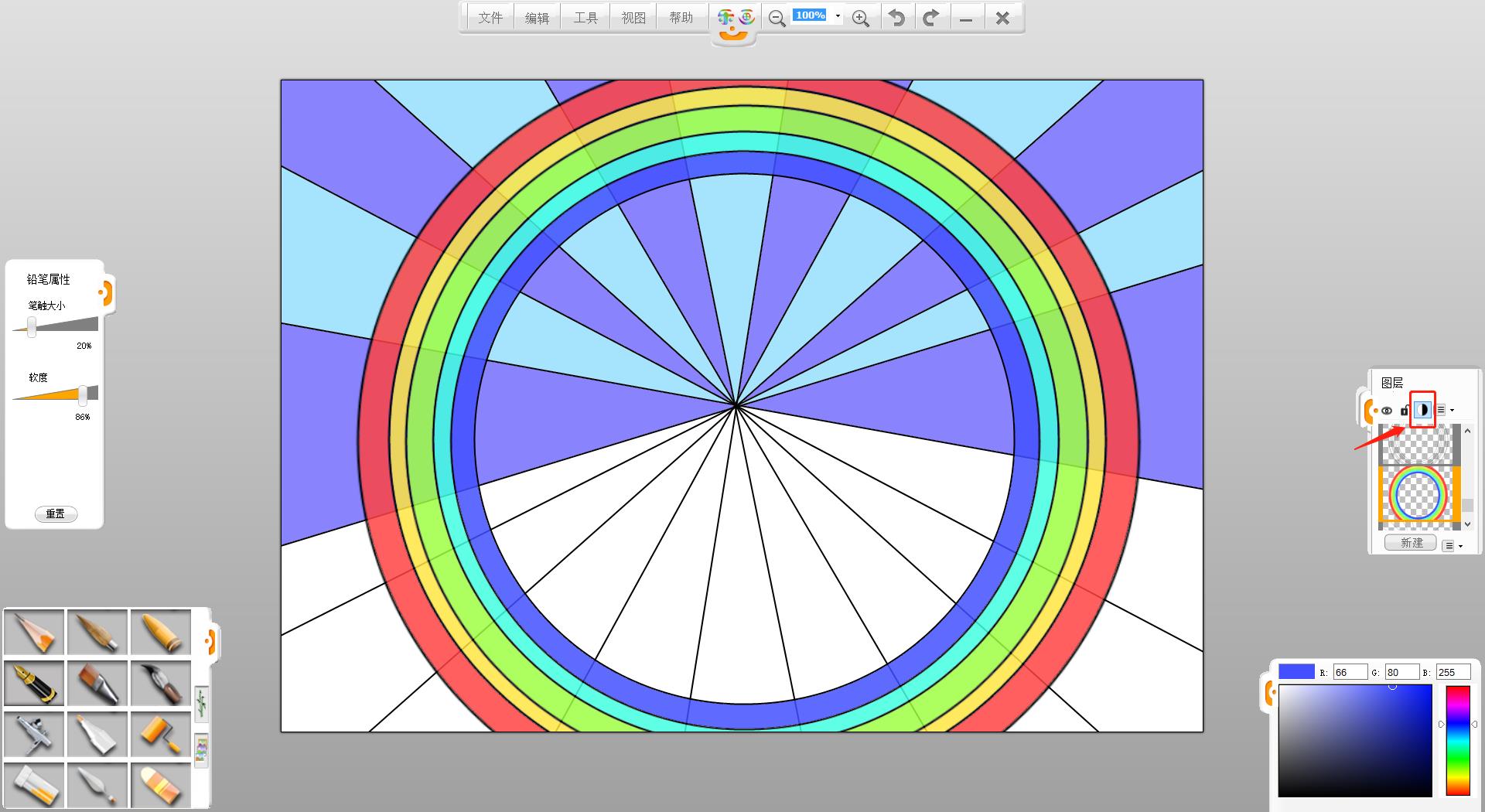Select the fountain pen nib tool
This screenshot has height=812, width=1485.
click(34, 683)
